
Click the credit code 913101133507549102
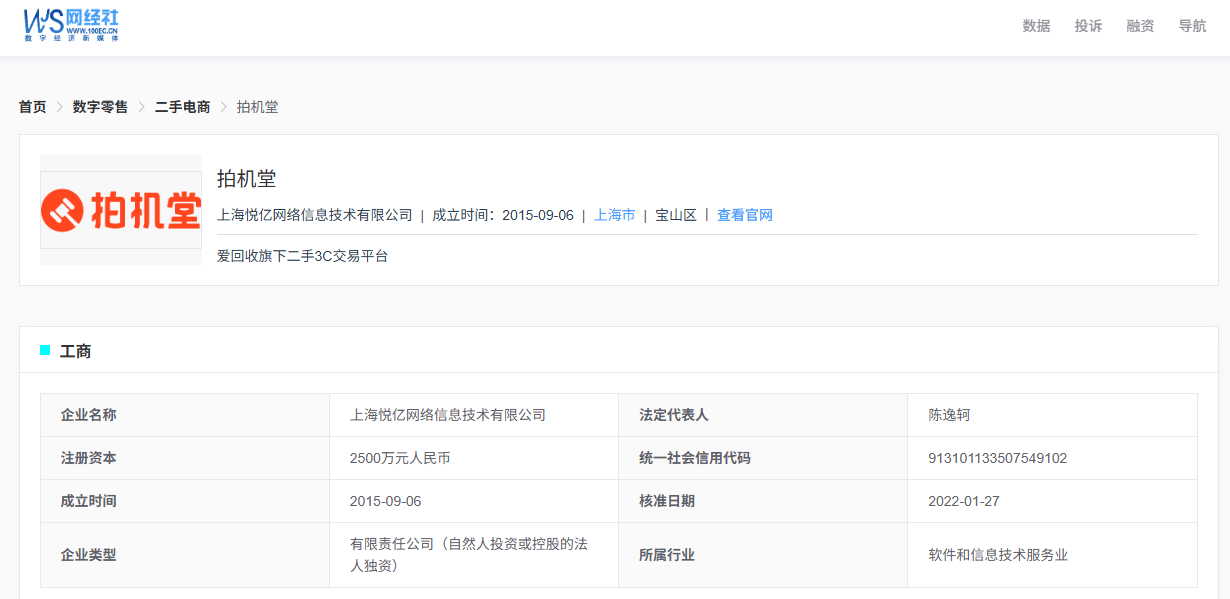tap(997, 458)
